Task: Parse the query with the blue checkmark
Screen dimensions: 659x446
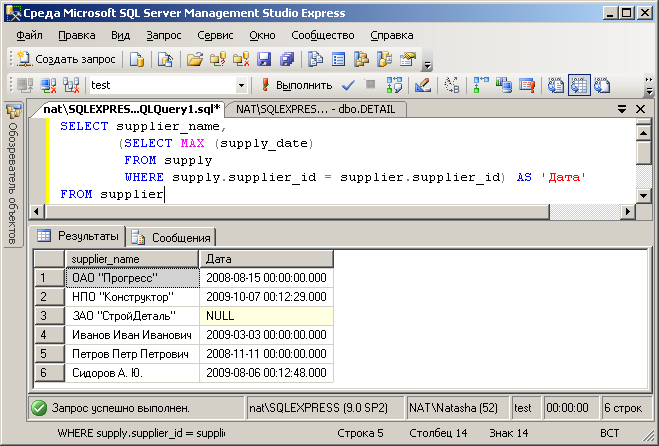Action: pos(348,85)
